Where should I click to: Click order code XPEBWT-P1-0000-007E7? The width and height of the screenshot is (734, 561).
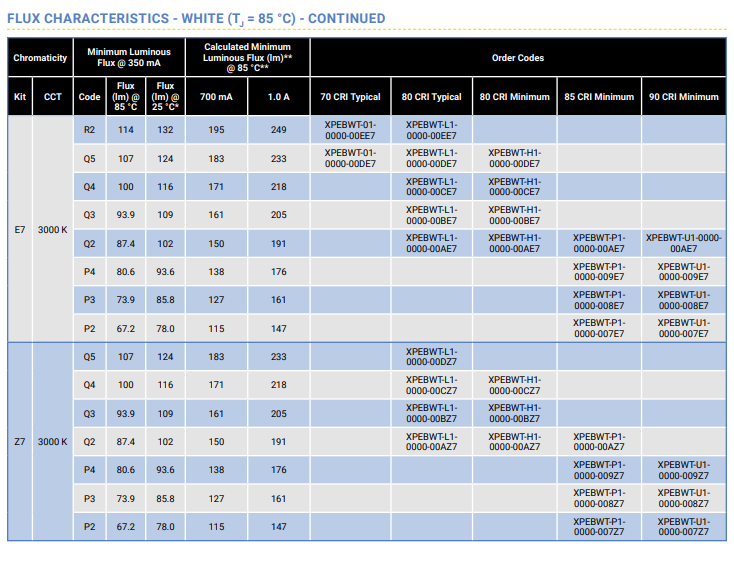[x=599, y=328]
